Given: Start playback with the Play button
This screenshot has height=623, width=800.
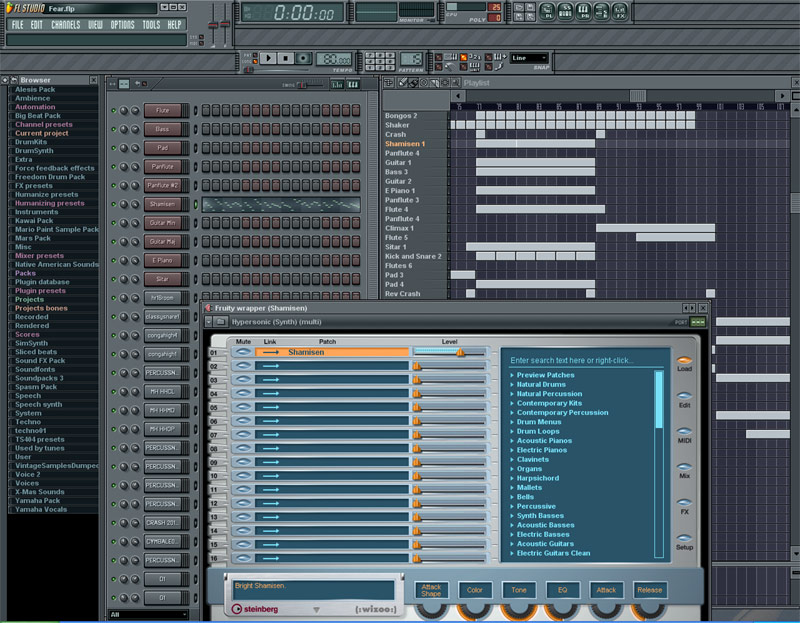Looking at the screenshot, I should (269, 58).
